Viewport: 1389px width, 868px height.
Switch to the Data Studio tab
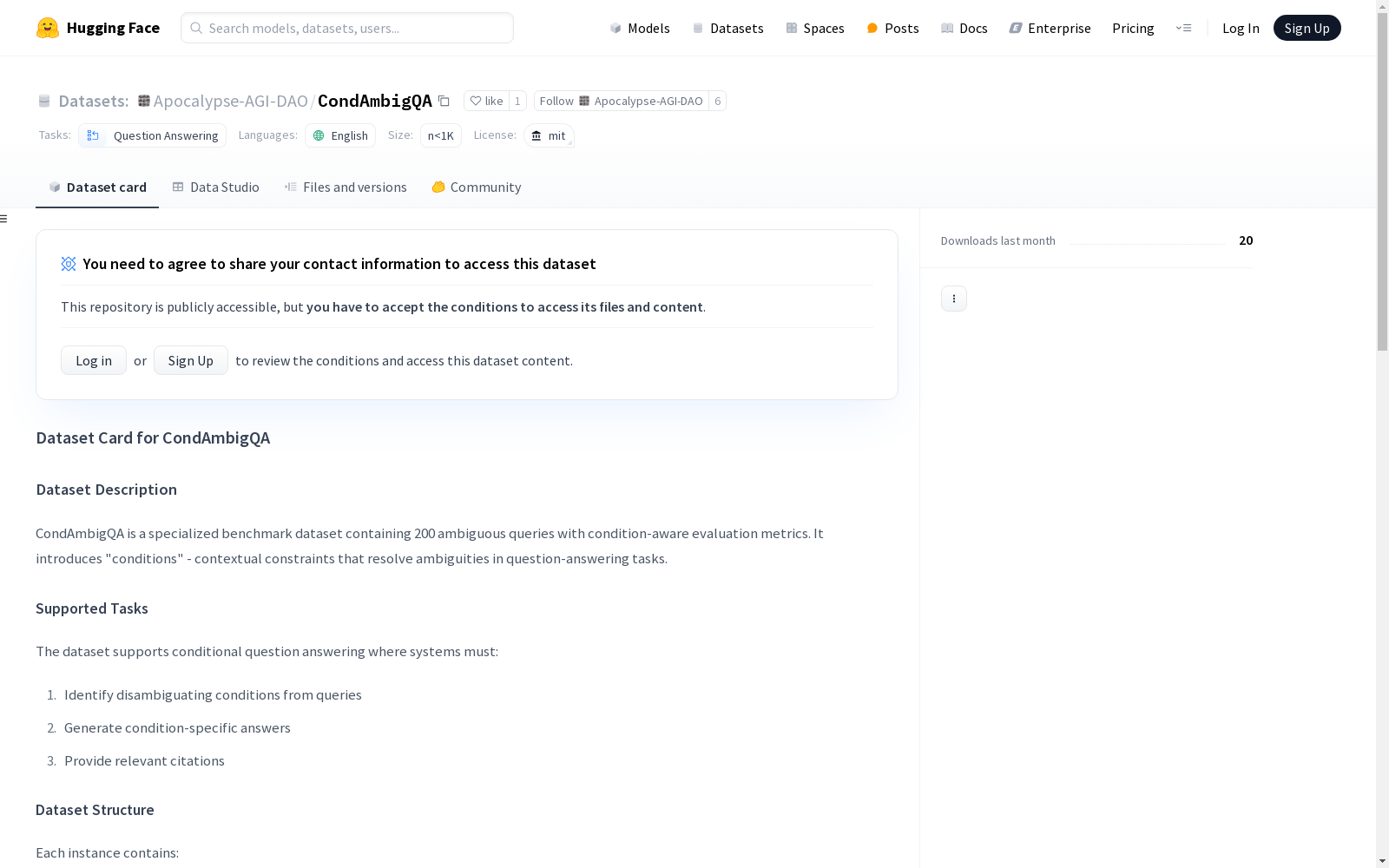pos(215,187)
